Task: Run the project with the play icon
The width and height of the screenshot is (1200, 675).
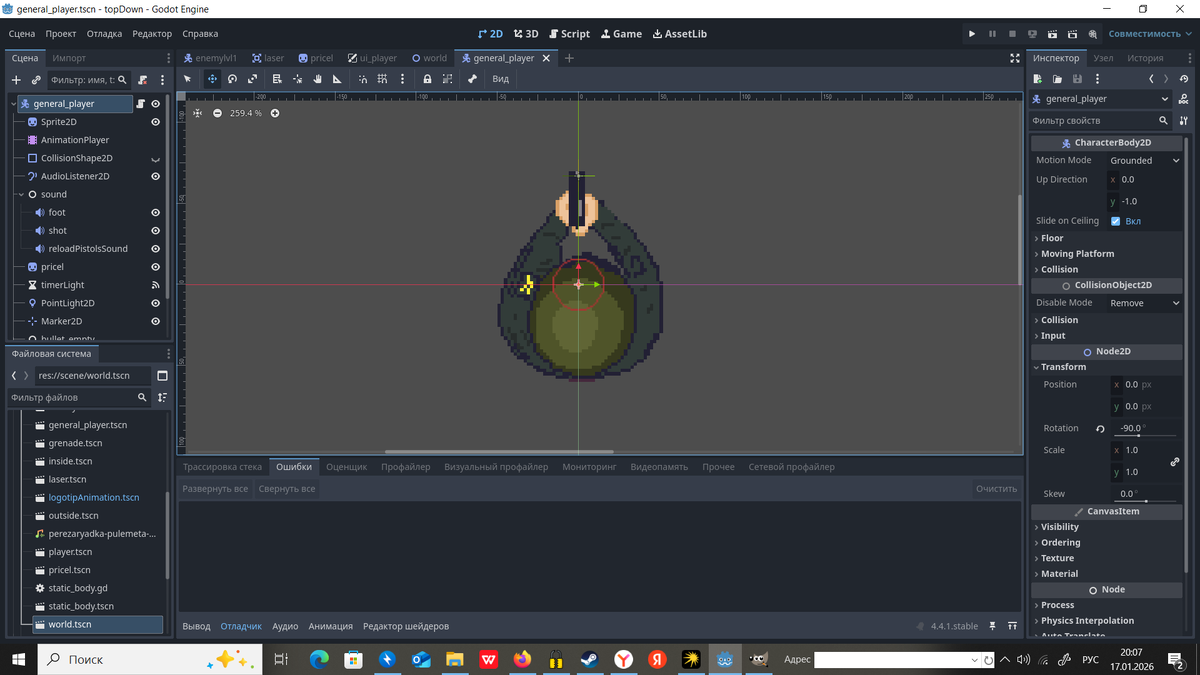Action: pyautogui.click(x=972, y=33)
